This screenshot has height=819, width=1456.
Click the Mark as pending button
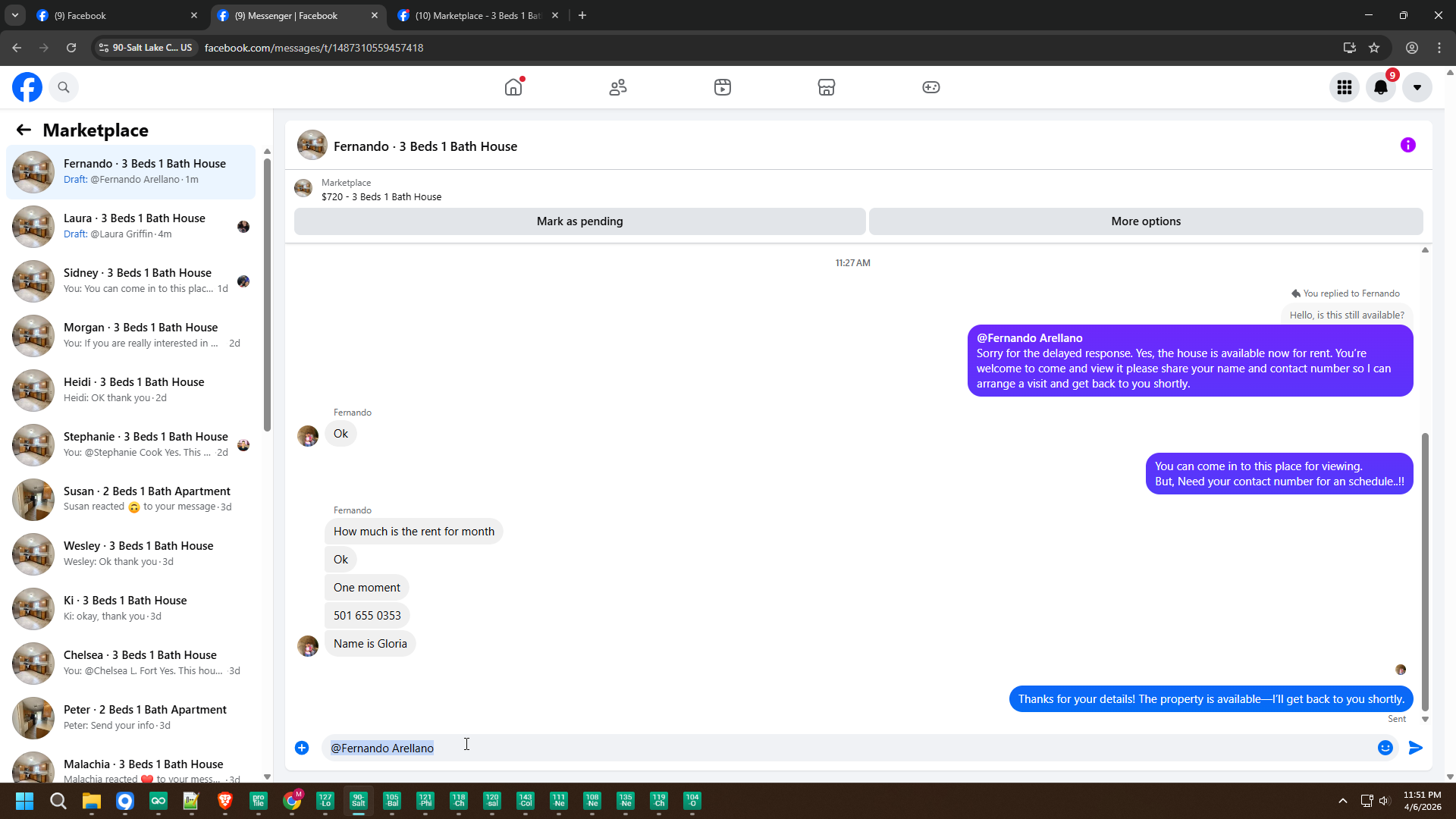coord(580,221)
